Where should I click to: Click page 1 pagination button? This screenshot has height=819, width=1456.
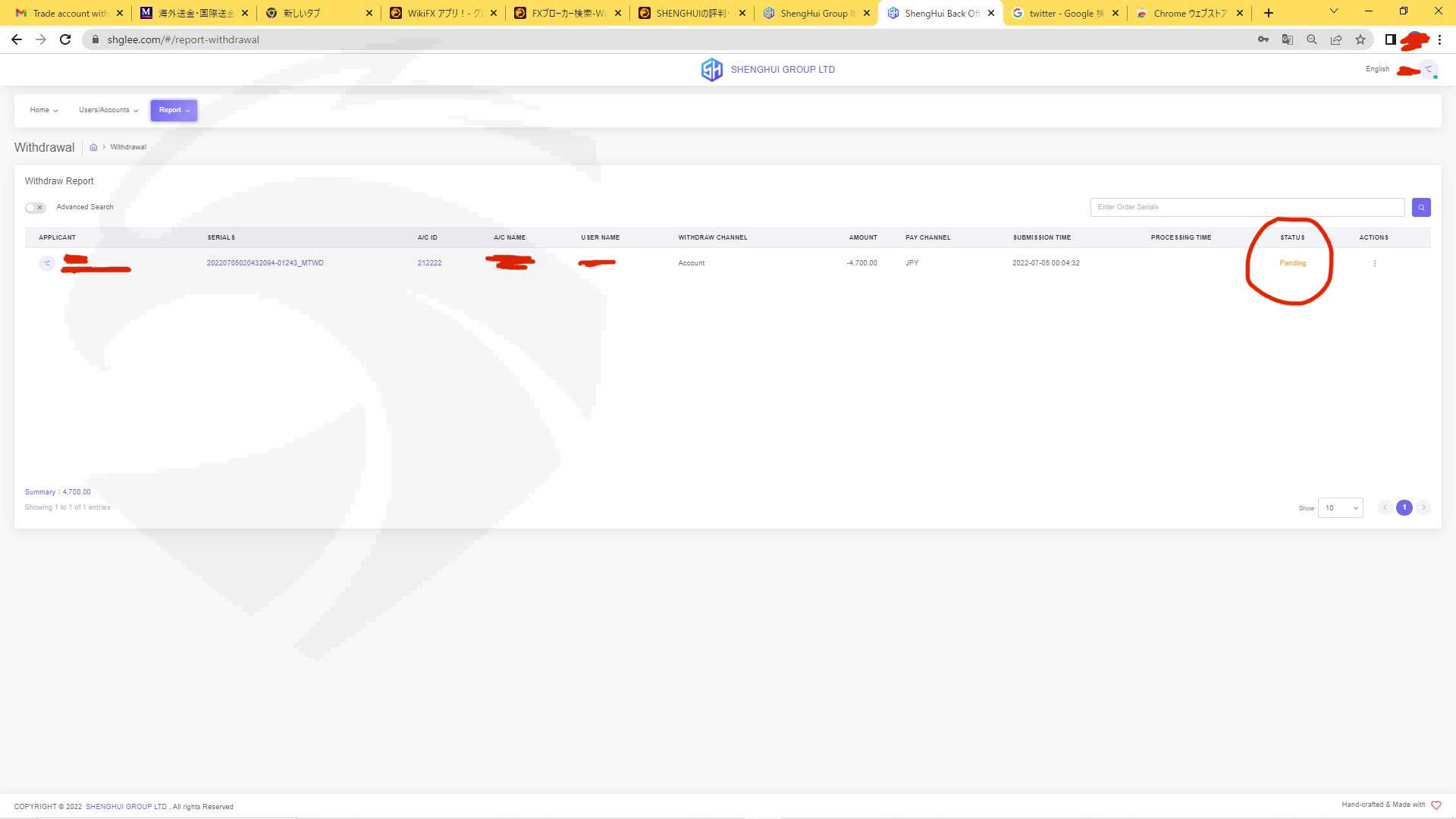(x=1404, y=507)
